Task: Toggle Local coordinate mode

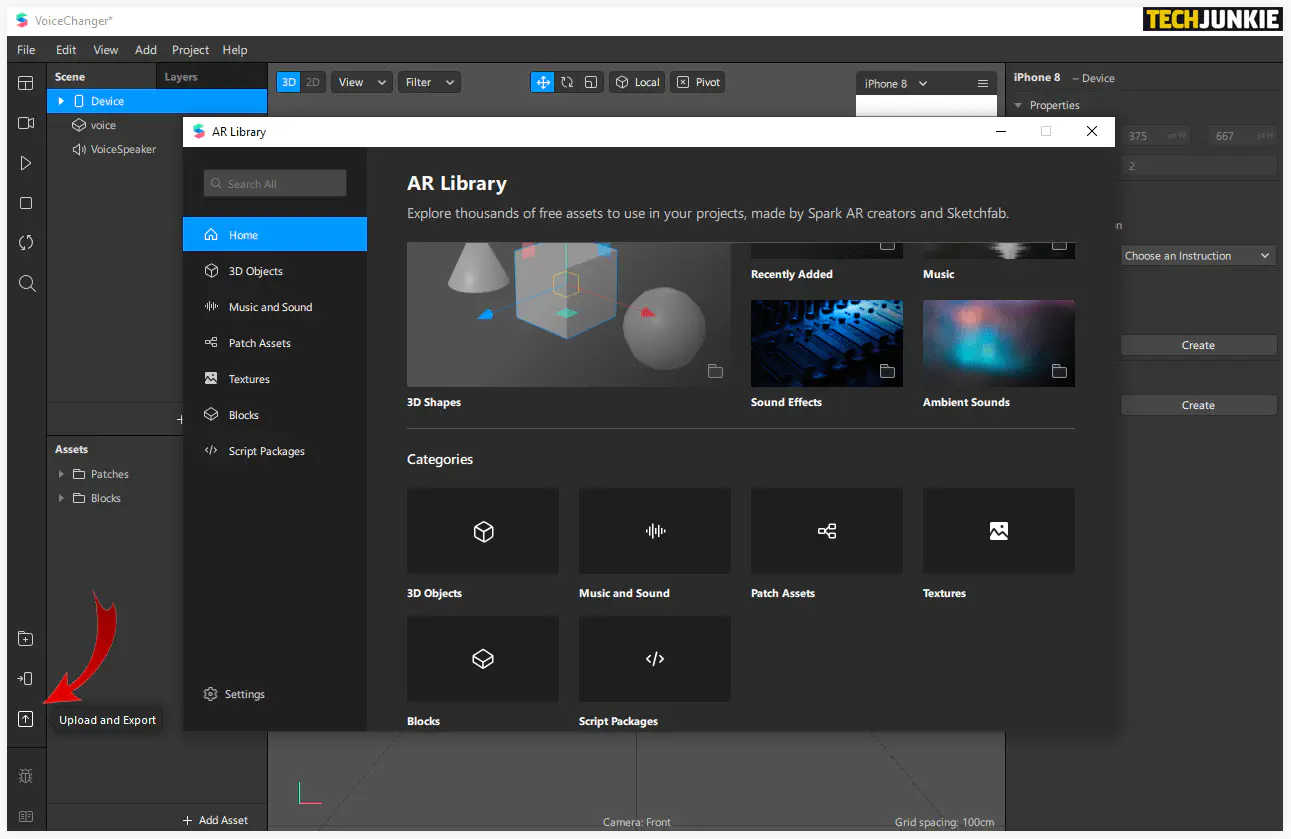Action: point(637,82)
